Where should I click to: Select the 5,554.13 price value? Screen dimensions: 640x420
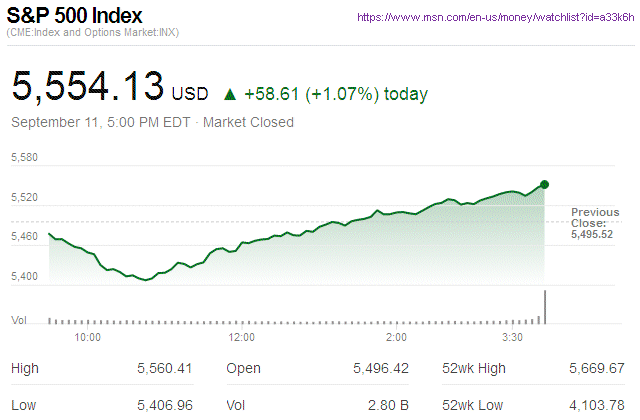coord(87,86)
